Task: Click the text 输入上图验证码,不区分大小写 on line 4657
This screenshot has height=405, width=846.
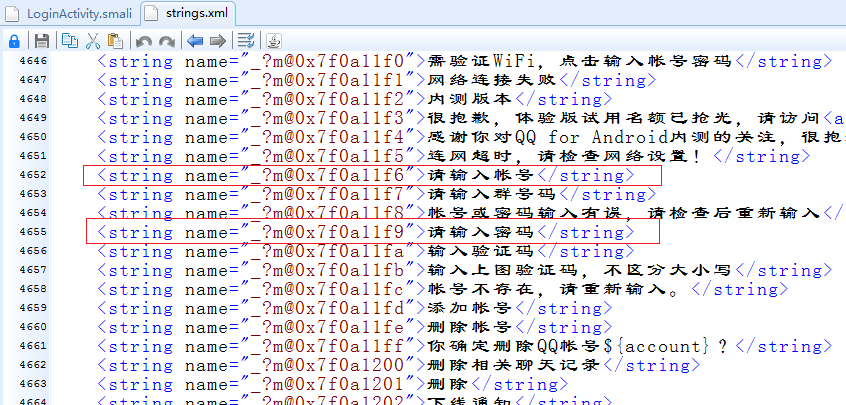Action: [x=579, y=270]
